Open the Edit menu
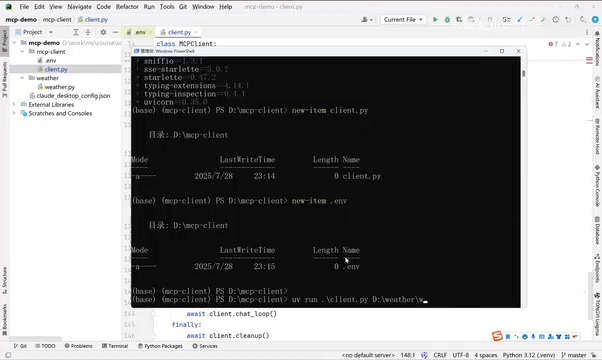This screenshot has height=360, width=602. [39, 7]
